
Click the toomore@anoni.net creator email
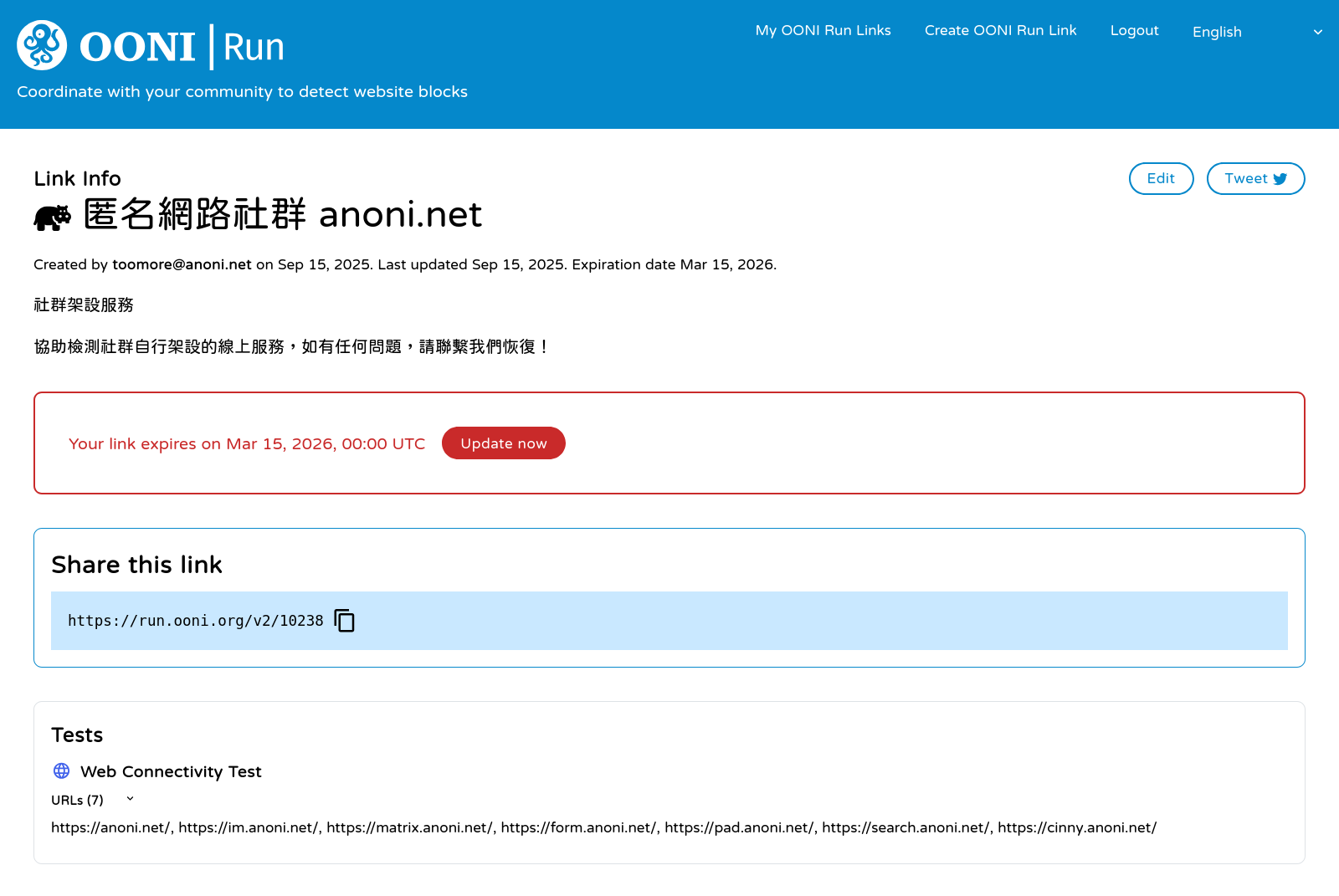[x=182, y=264]
